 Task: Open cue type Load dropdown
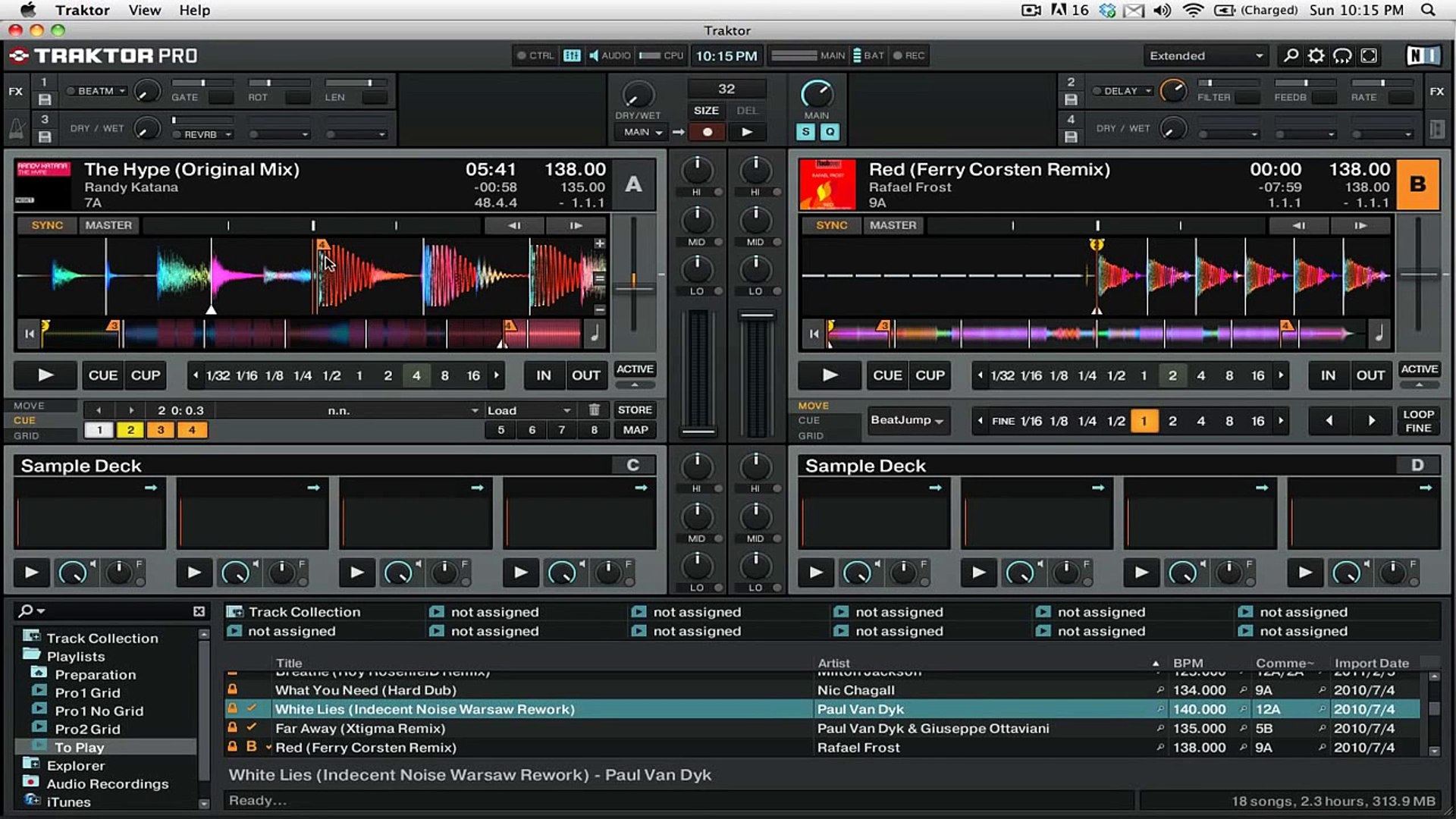(x=529, y=410)
